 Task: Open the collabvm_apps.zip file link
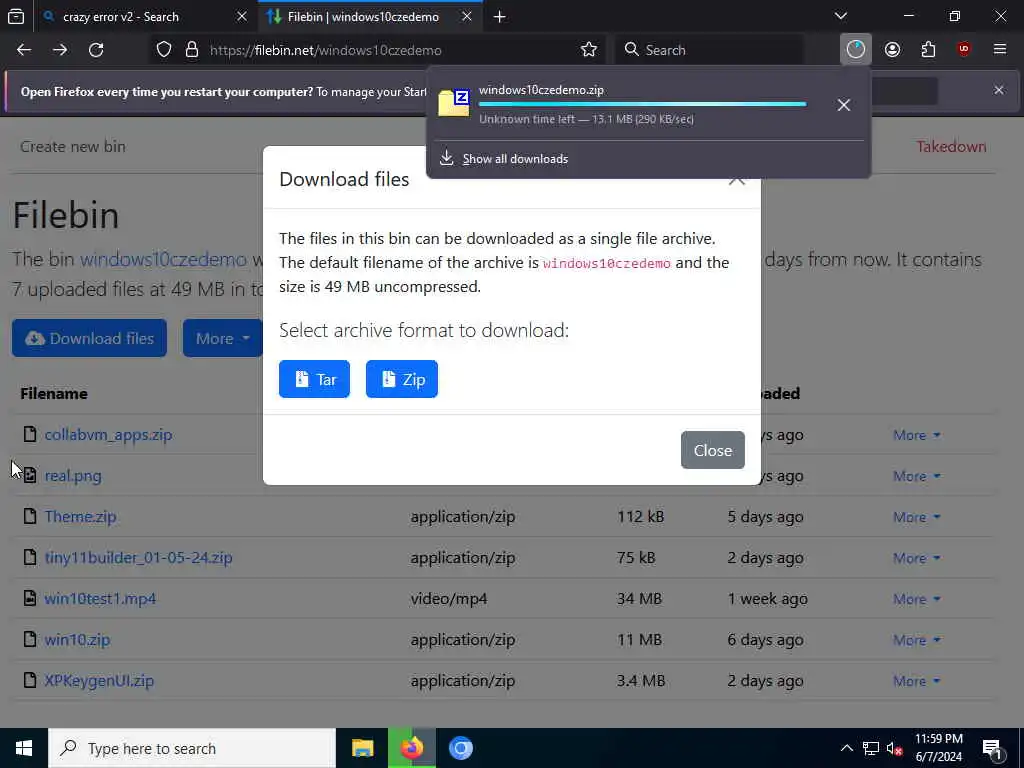(108, 435)
